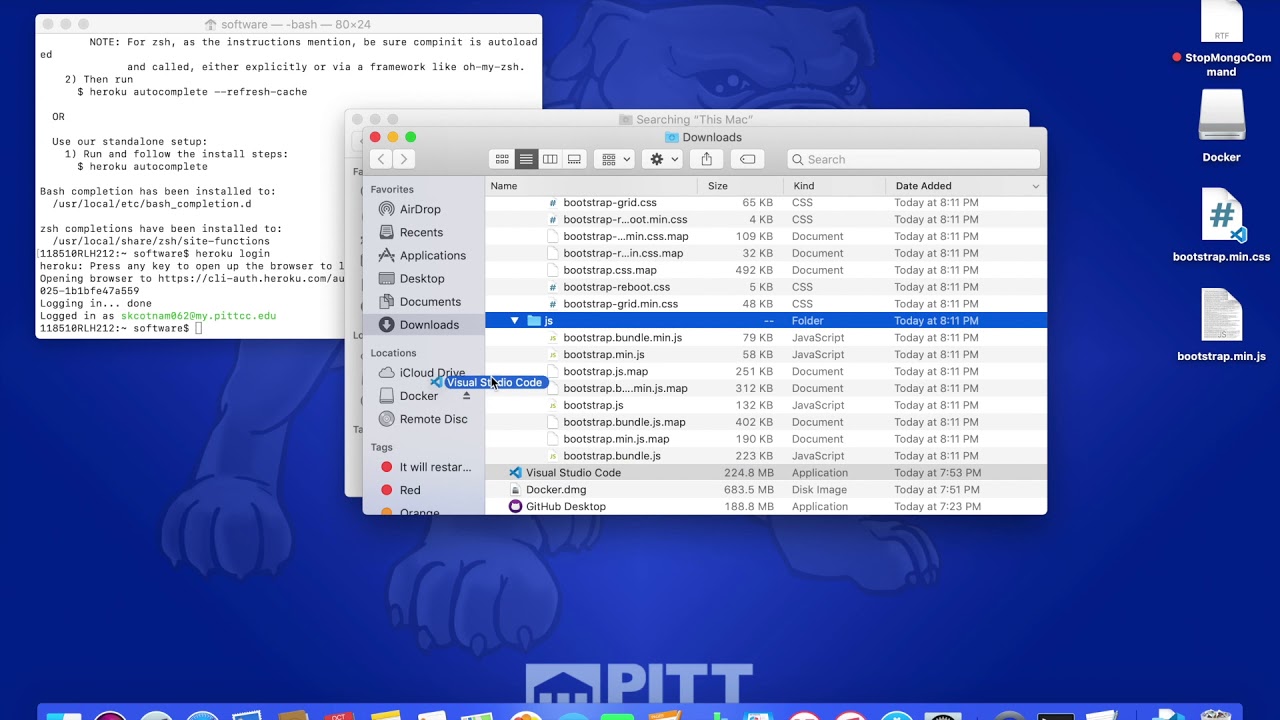Select bootstrap.bundle.min.js in the file list

tap(766, 338)
